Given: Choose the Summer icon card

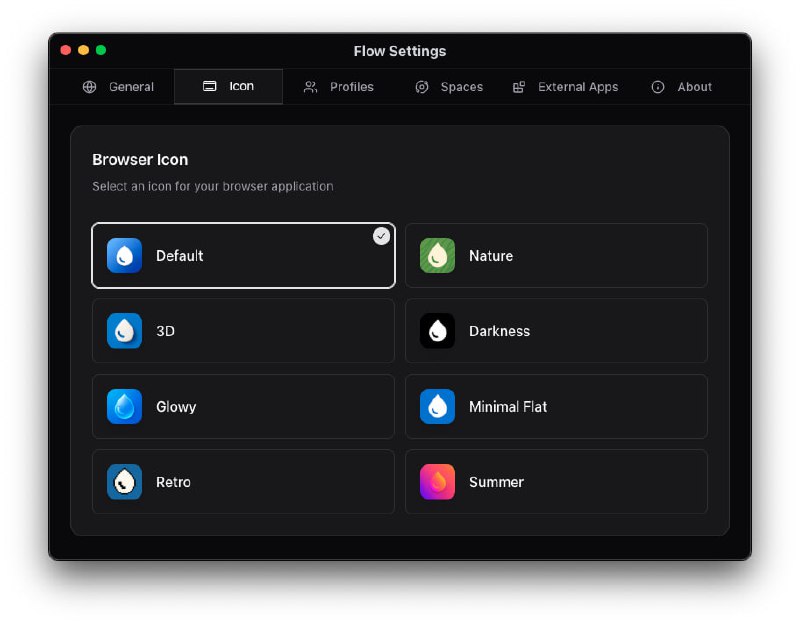Looking at the screenshot, I should click(x=556, y=482).
